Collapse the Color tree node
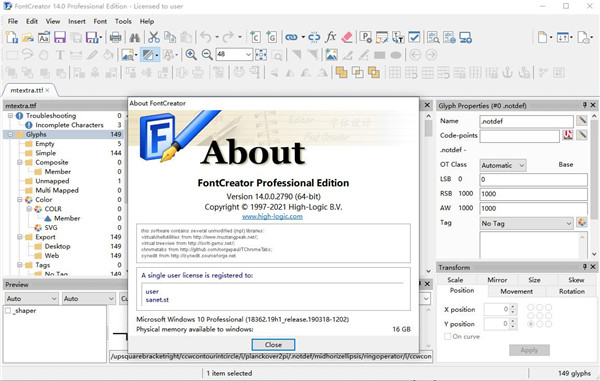Screen dimensions: 600x381 click(x=20, y=200)
